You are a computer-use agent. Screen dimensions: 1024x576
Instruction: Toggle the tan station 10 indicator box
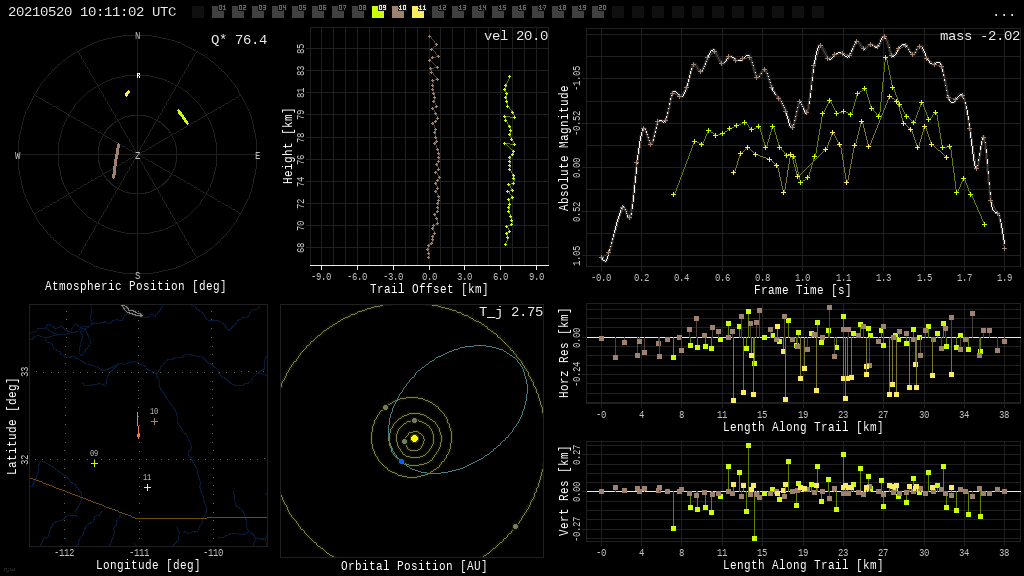[x=398, y=12]
